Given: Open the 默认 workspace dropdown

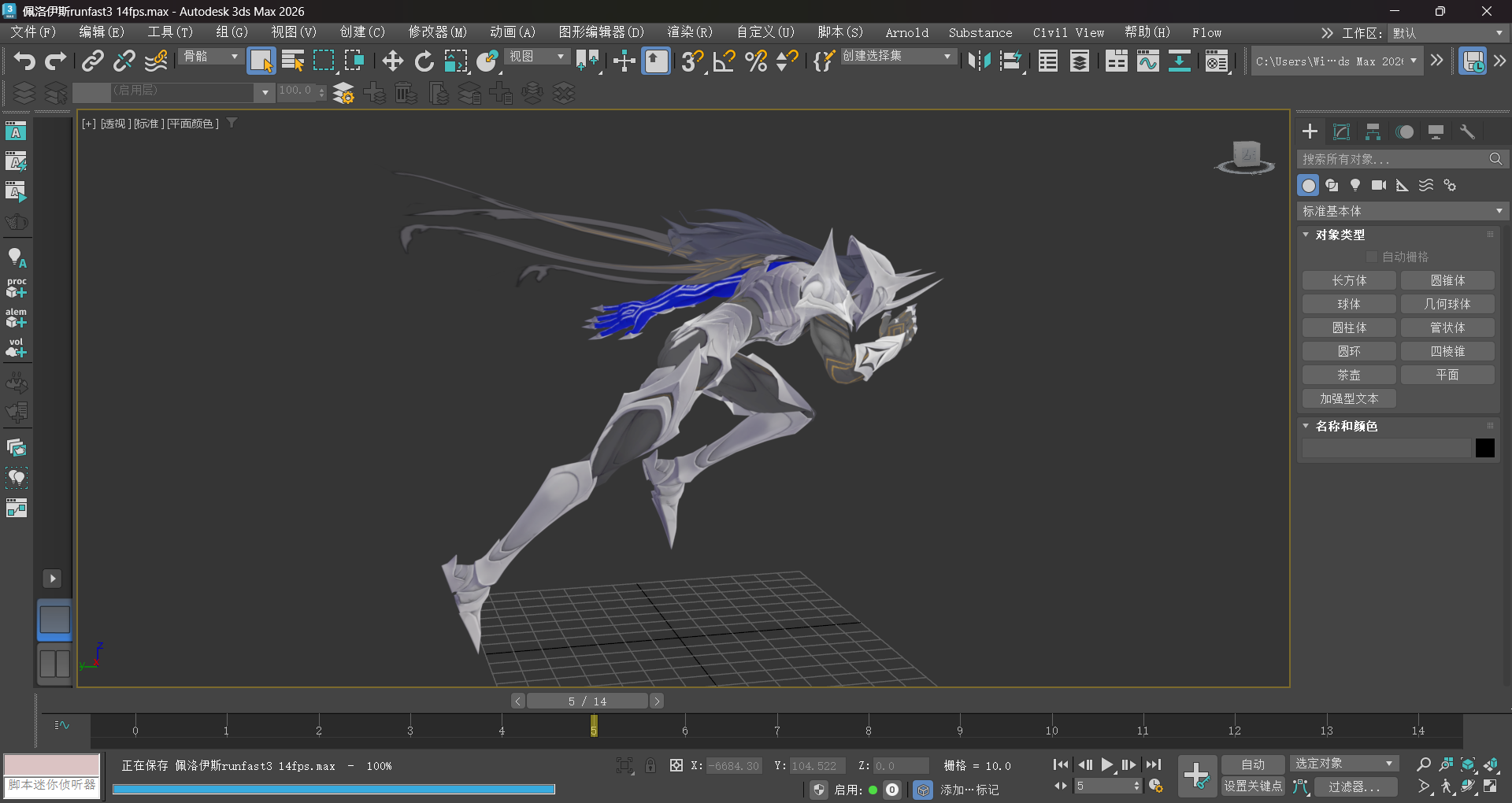Looking at the screenshot, I should click(x=1447, y=33).
